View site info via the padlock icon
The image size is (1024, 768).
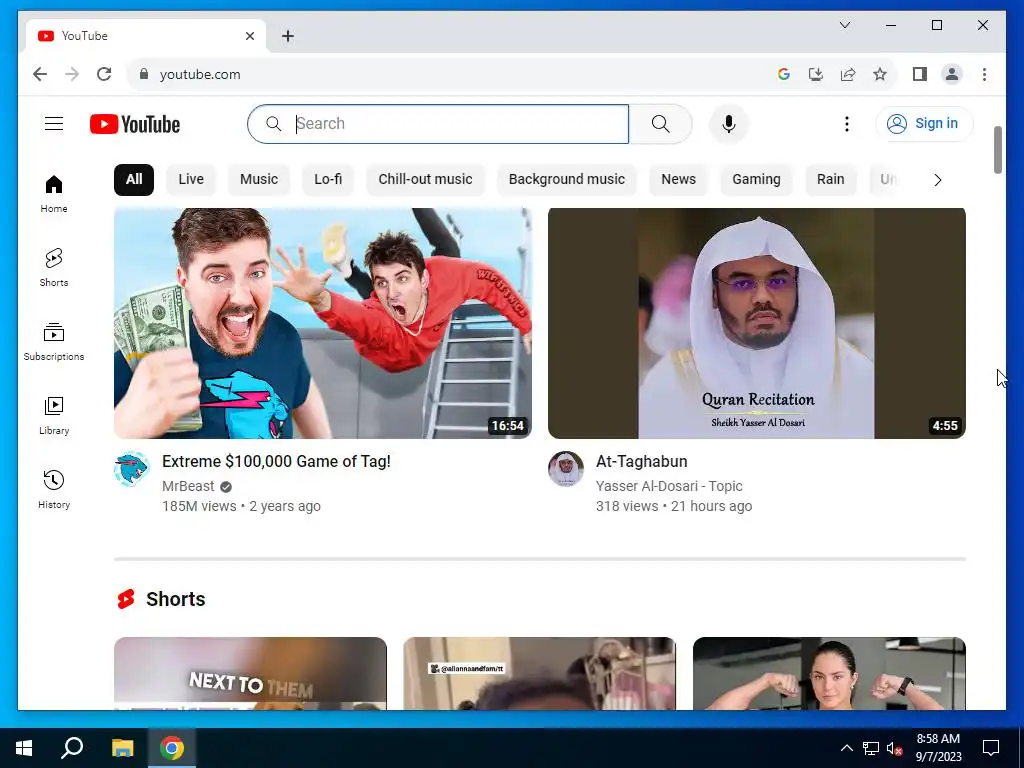pos(144,74)
